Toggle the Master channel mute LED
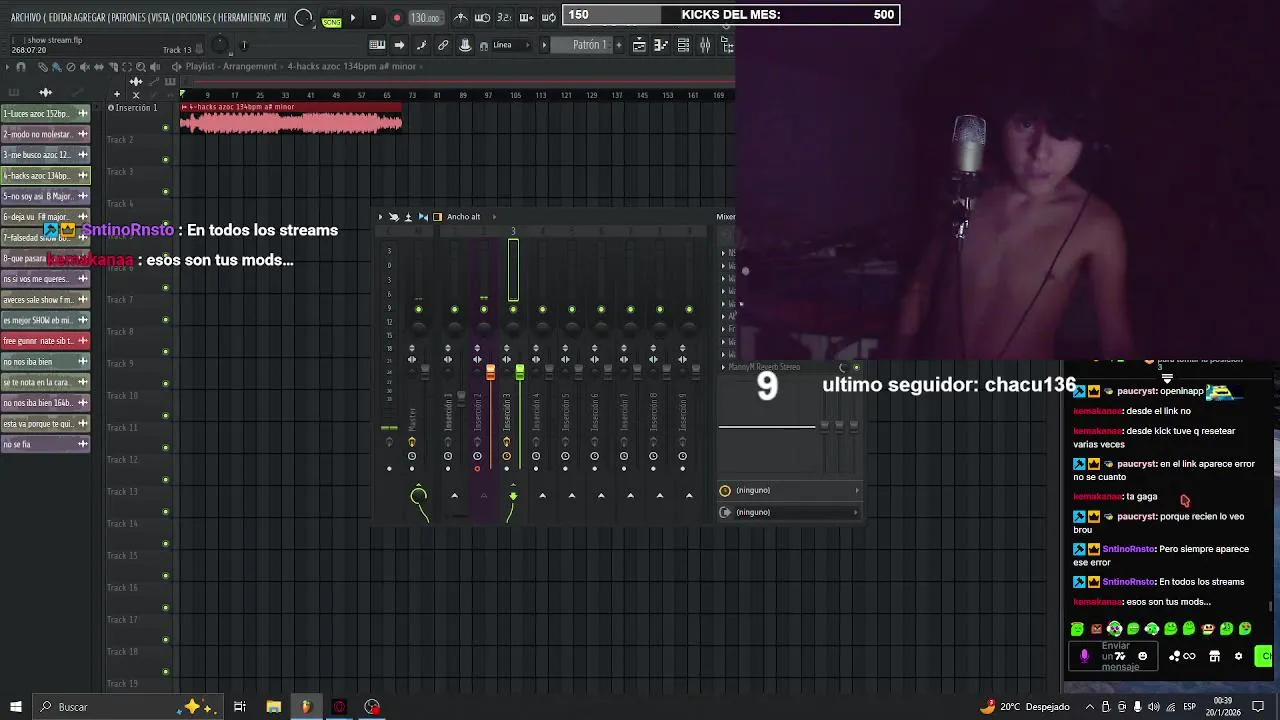The image size is (1280, 720). (418, 309)
